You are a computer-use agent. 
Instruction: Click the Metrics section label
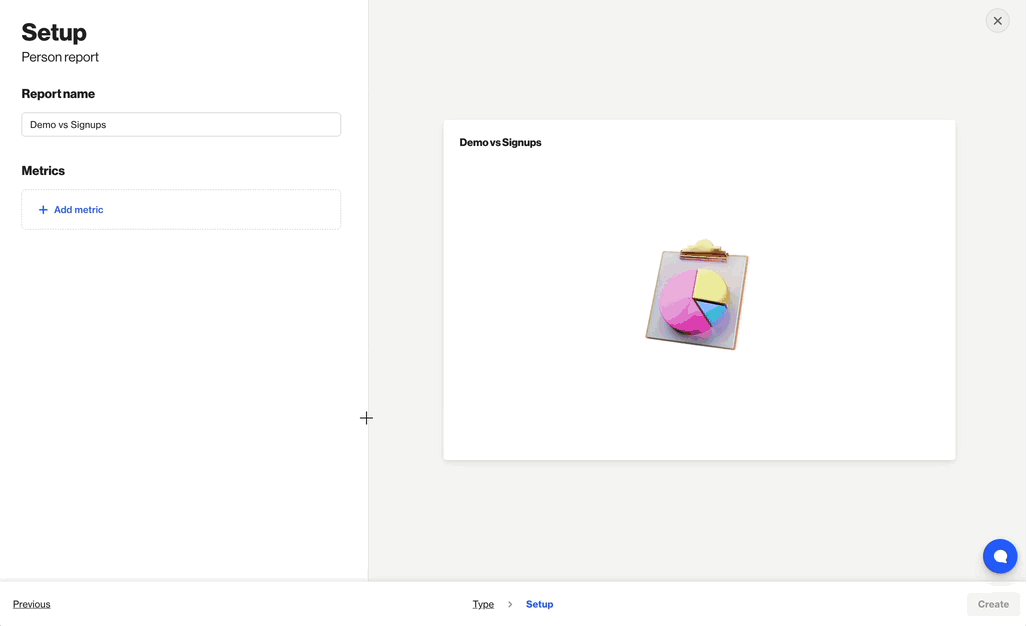[x=43, y=171]
